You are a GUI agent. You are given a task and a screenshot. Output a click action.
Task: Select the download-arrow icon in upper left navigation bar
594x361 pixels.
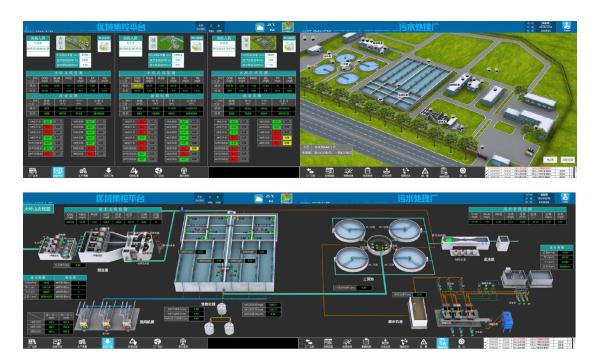pos(108,172)
